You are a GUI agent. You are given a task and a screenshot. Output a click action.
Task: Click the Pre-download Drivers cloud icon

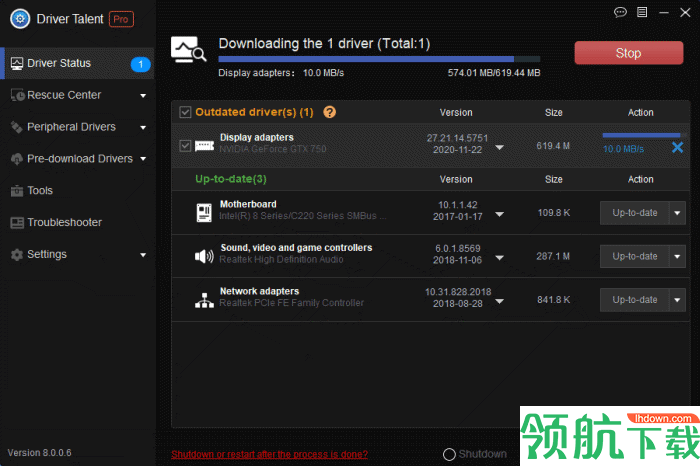17,159
